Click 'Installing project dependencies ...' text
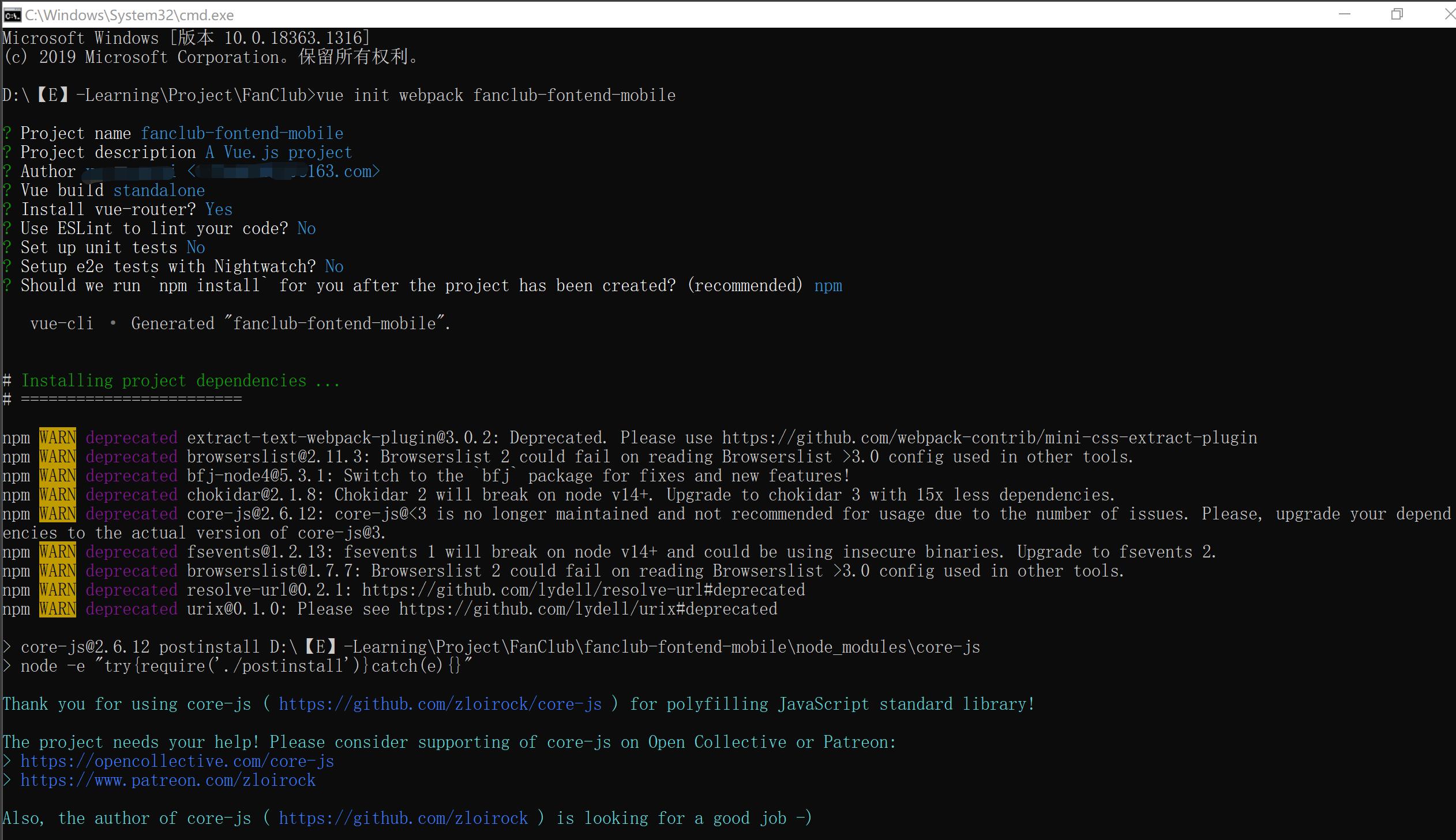The width and height of the screenshot is (1456, 840). click(x=181, y=381)
